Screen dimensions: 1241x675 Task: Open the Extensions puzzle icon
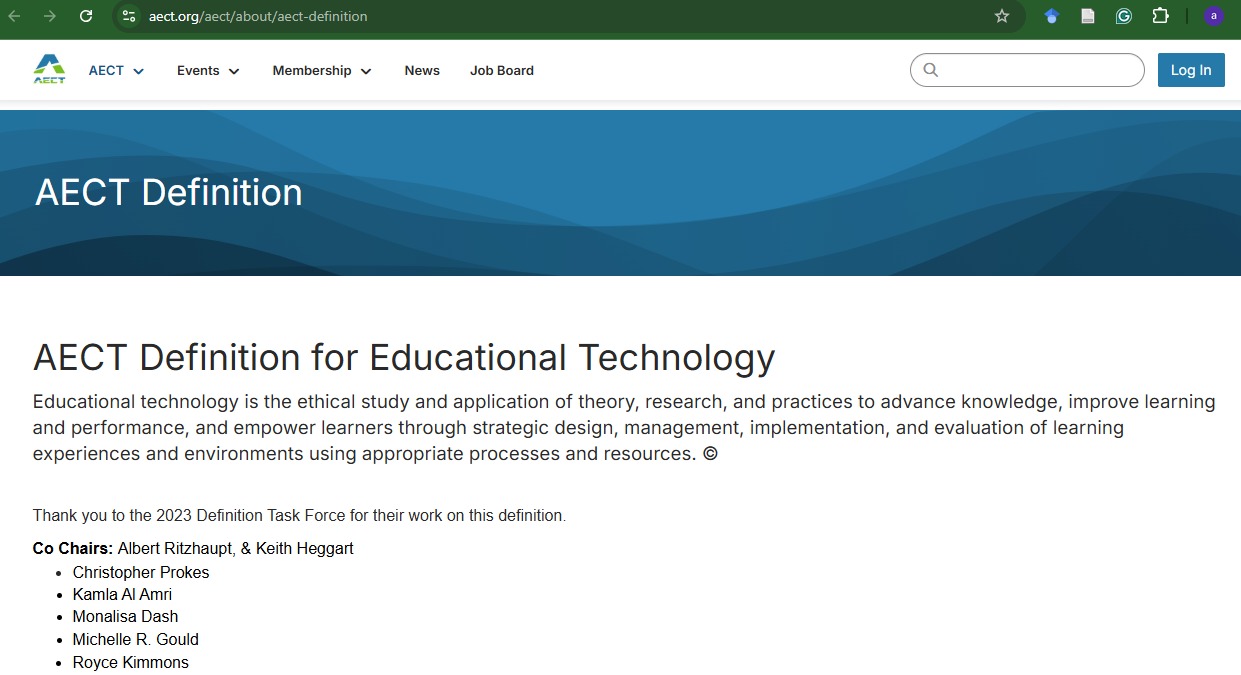point(1160,16)
